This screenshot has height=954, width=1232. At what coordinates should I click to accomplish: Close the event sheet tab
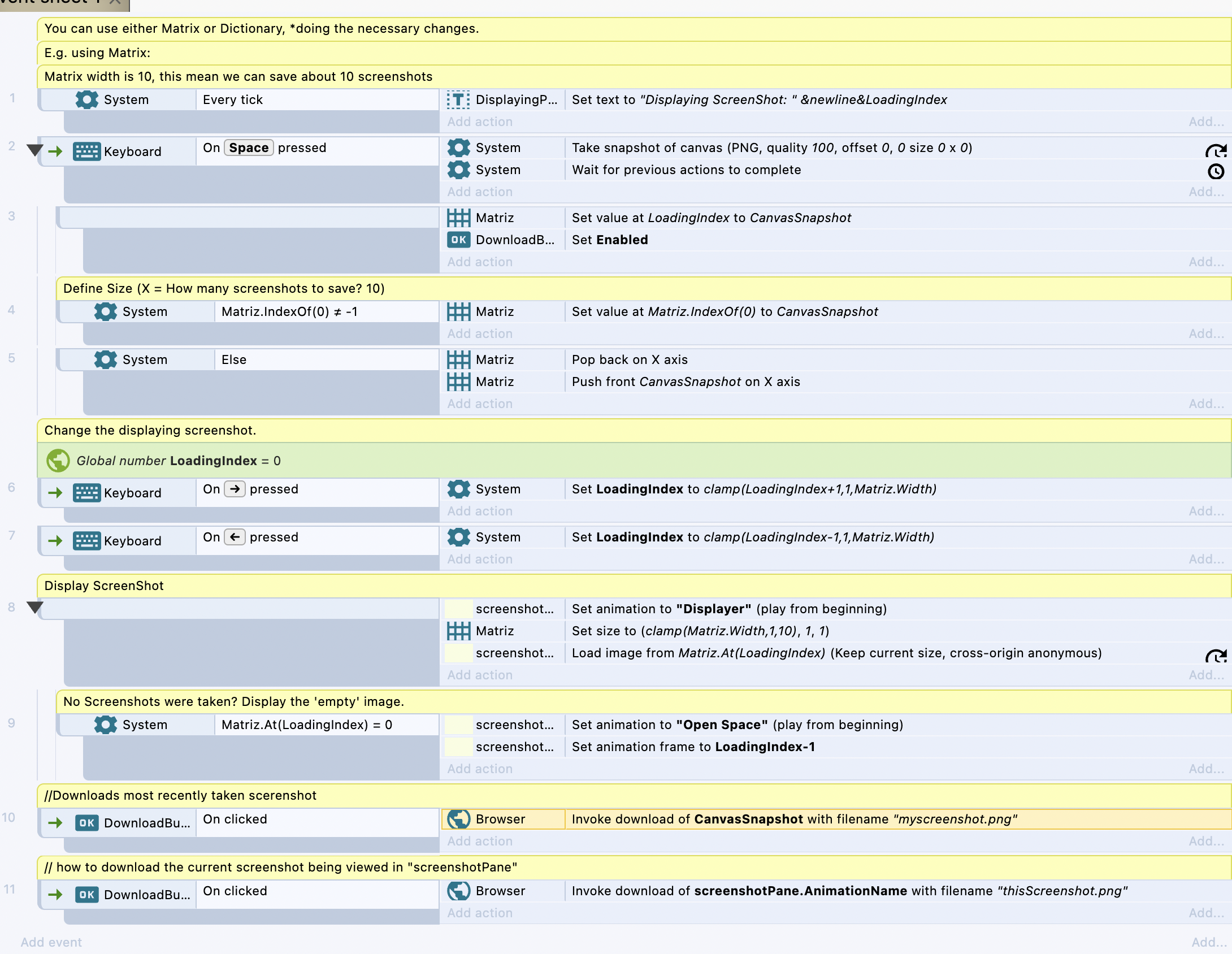115,2
